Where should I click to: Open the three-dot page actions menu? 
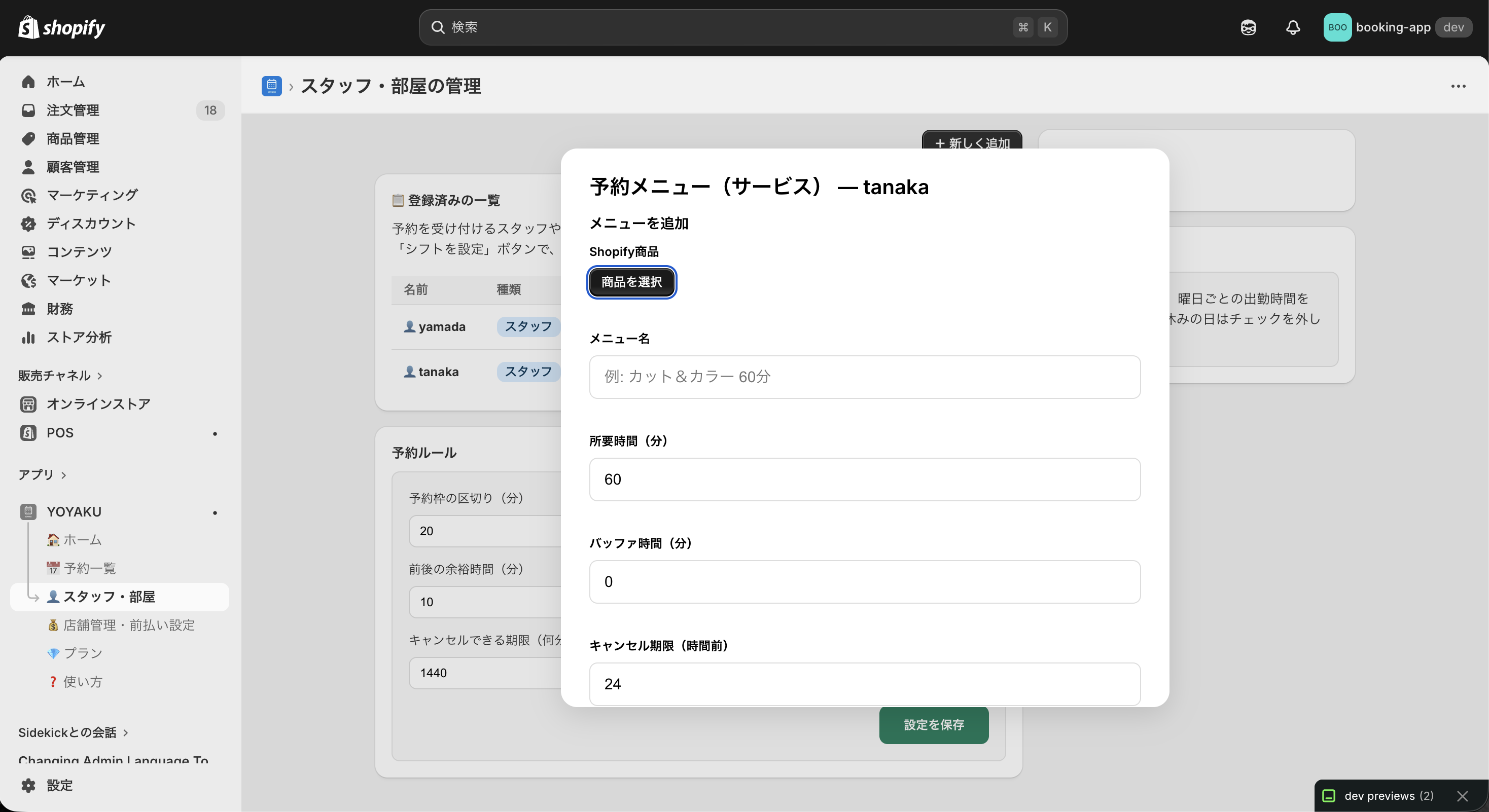pos(1458,86)
